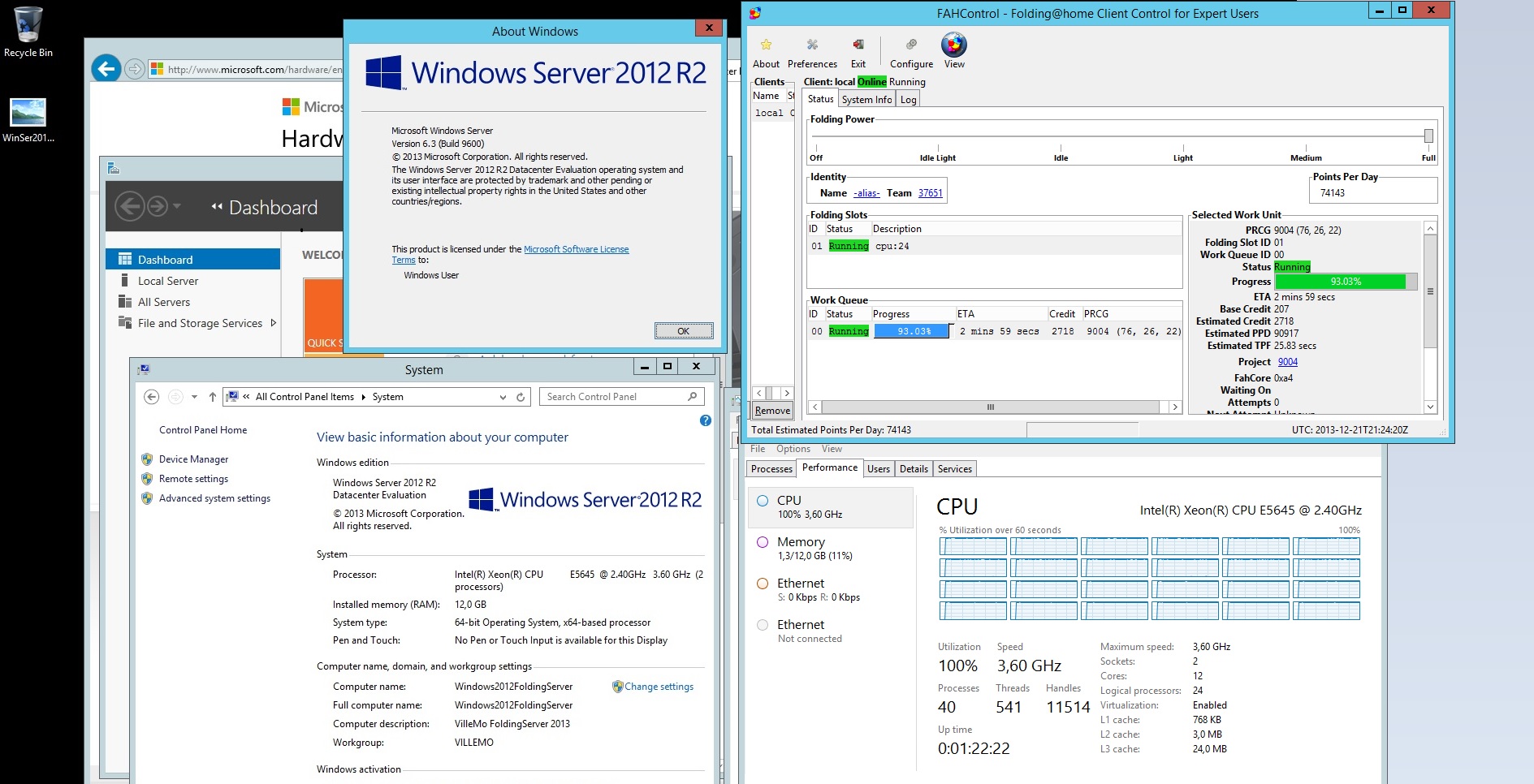The image size is (1534, 784).
Task: Select the CPU 100% performance entry
Action: [830, 507]
